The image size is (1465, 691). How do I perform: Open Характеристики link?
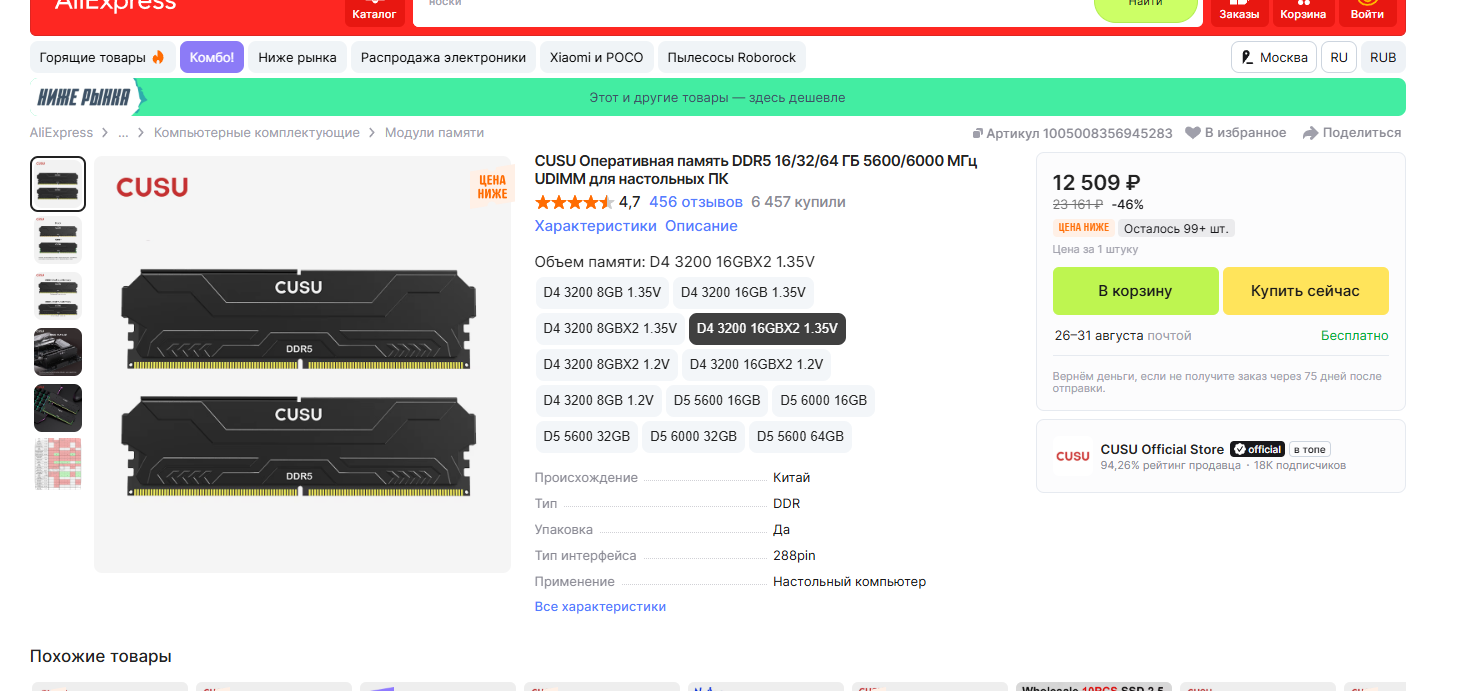point(596,226)
